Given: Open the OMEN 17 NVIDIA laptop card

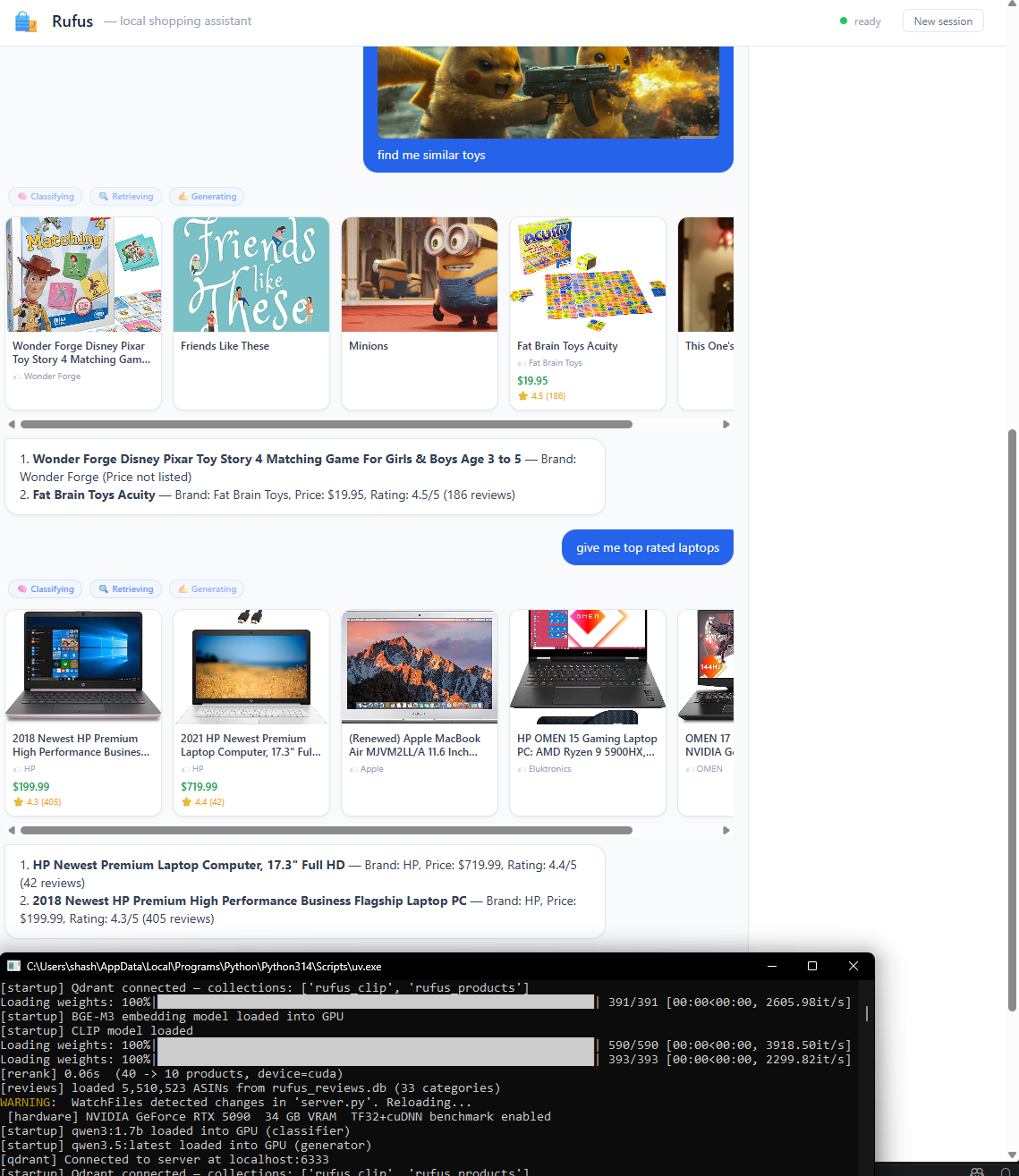Looking at the screenshot, I should (x=706, y=713).
